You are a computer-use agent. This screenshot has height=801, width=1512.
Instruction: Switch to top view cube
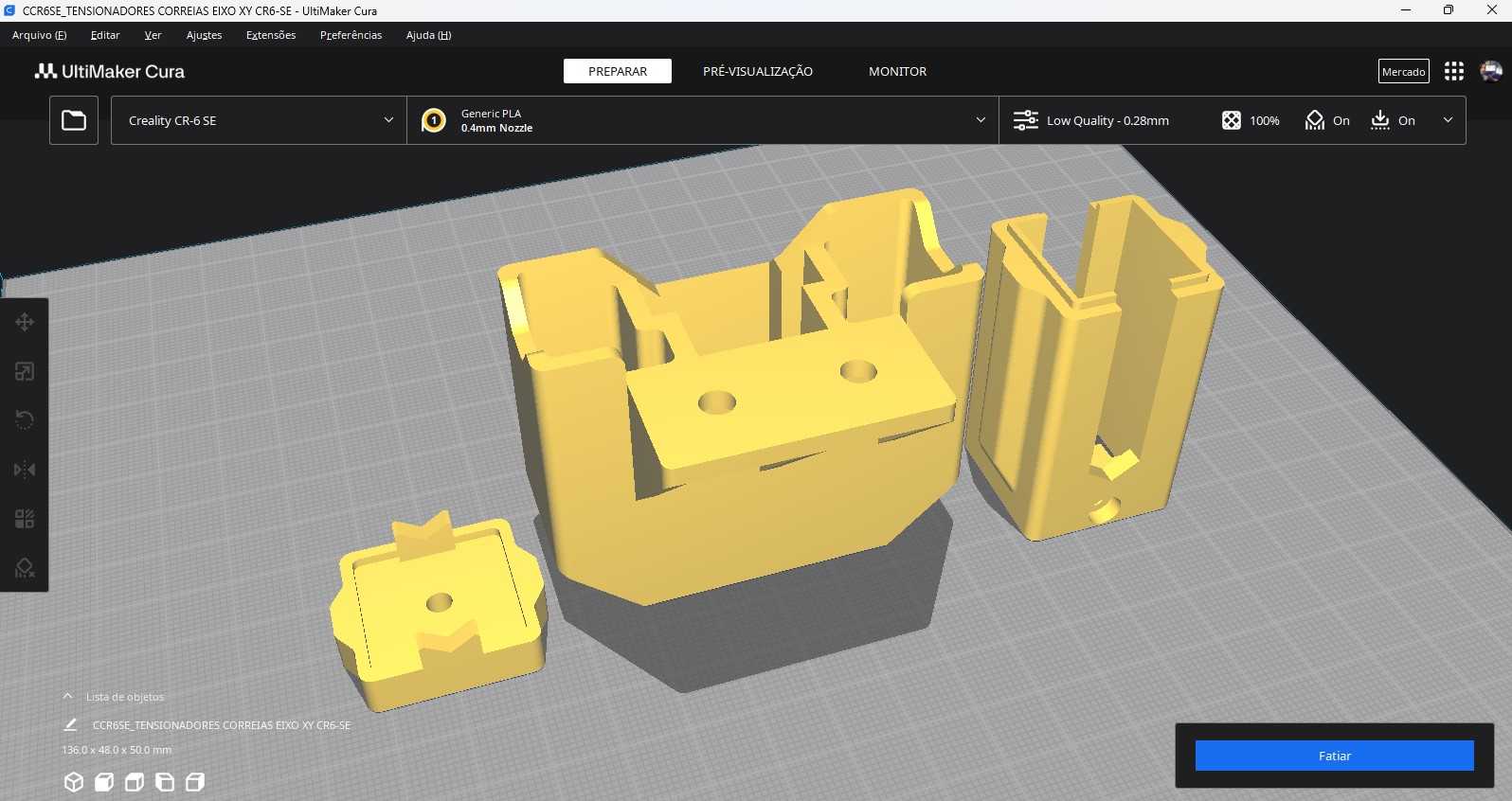click(135, 782)
